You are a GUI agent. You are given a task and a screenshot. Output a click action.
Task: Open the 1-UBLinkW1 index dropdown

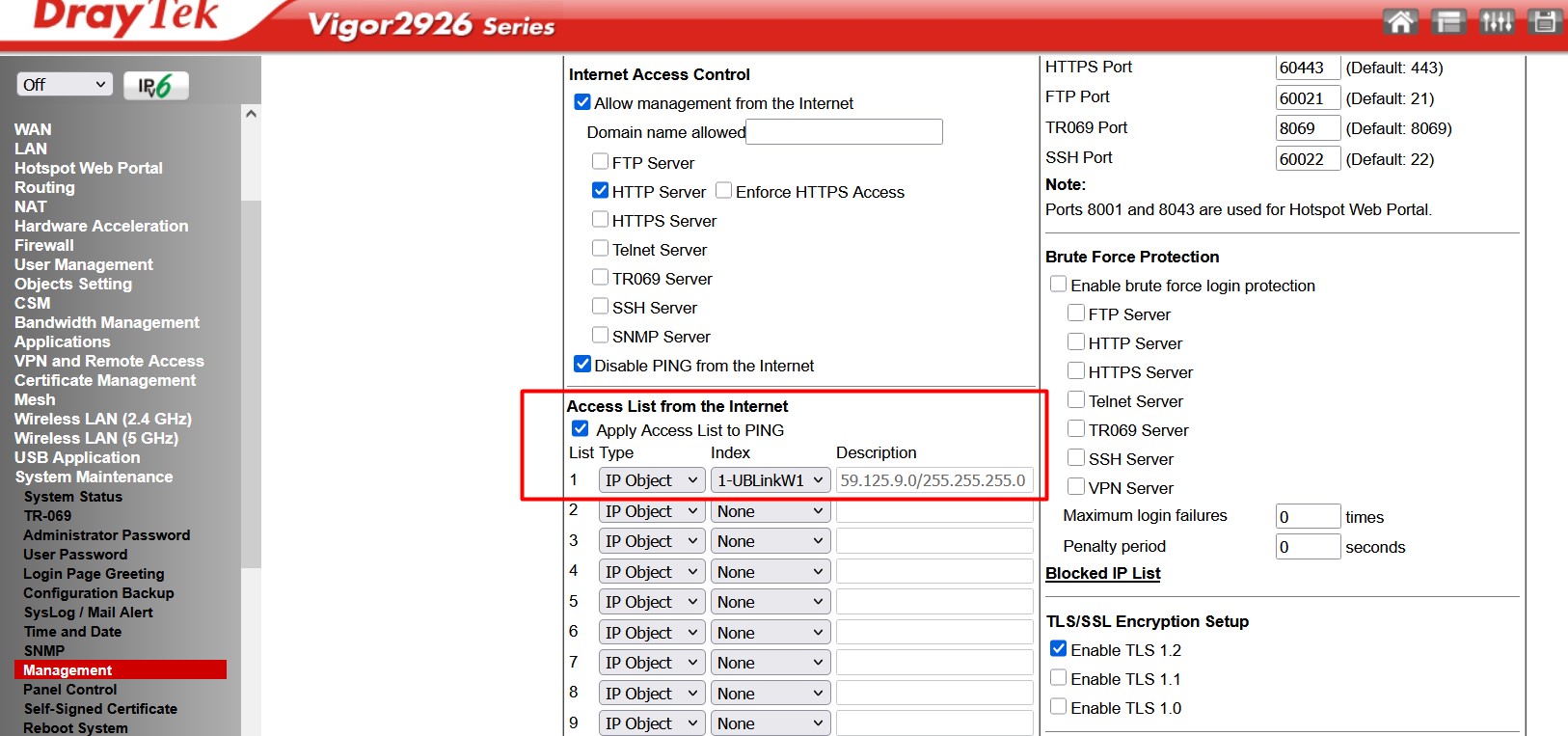[x=770, y=480]
